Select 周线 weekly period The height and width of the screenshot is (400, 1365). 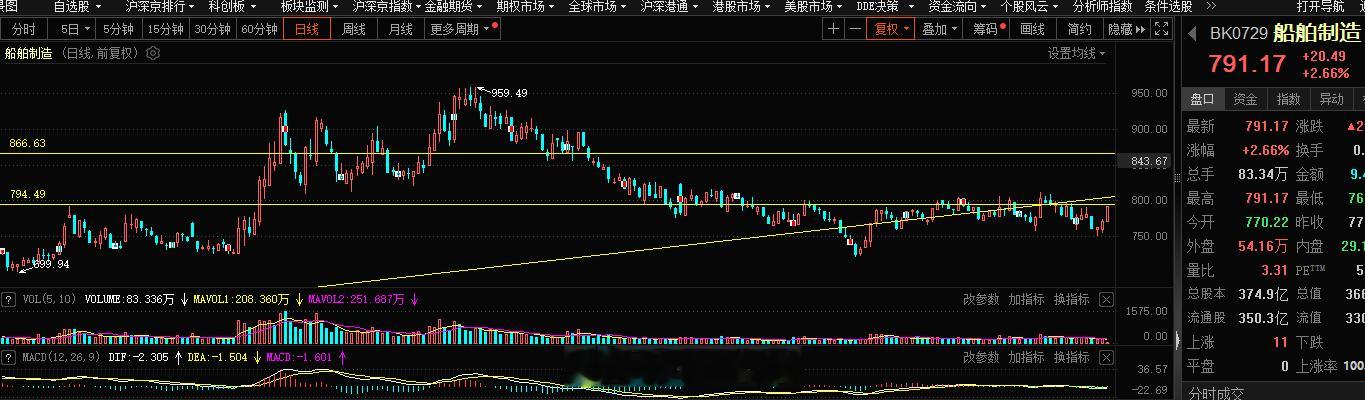coord(354,29)
